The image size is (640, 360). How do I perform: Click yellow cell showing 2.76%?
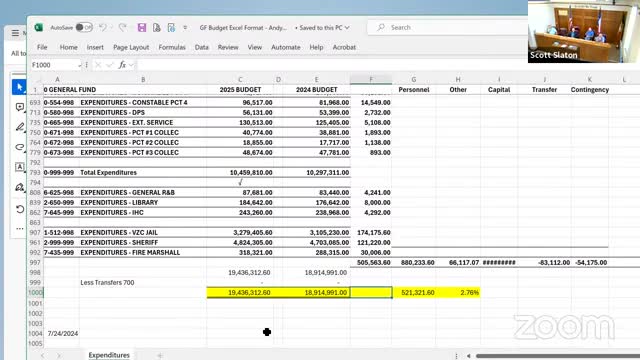point(458,293)
